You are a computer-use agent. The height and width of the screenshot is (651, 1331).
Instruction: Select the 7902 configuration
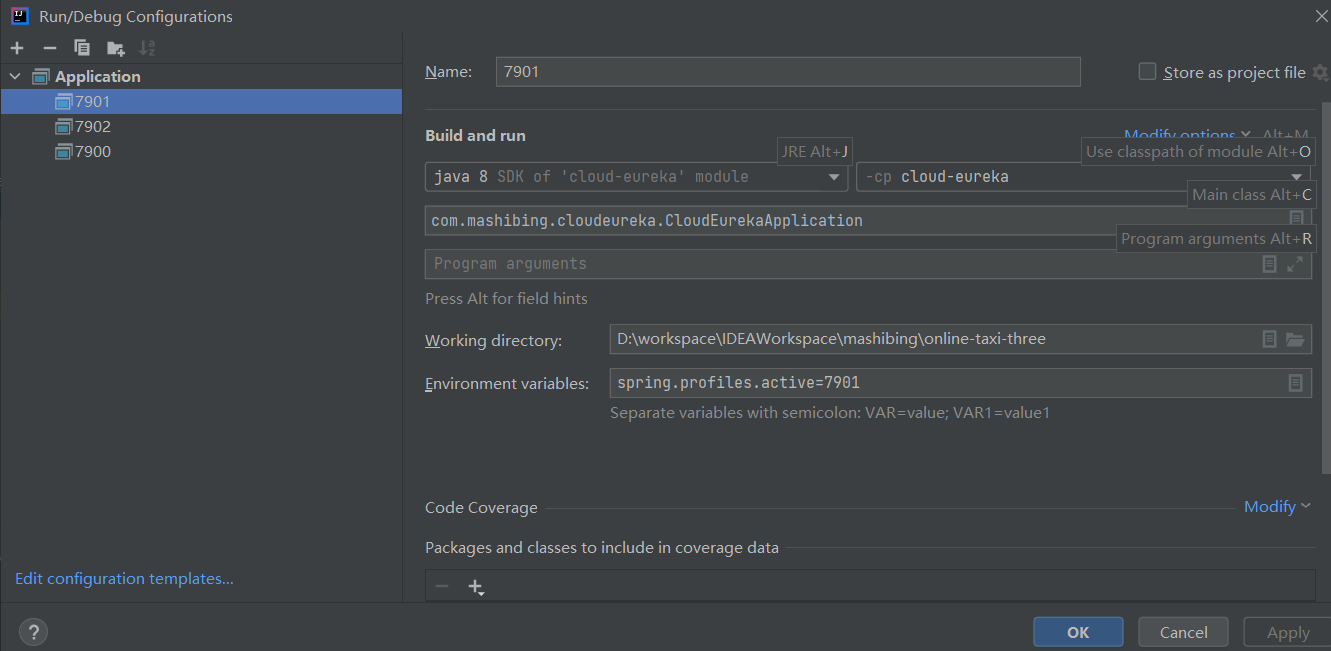[x=93, y=127]
